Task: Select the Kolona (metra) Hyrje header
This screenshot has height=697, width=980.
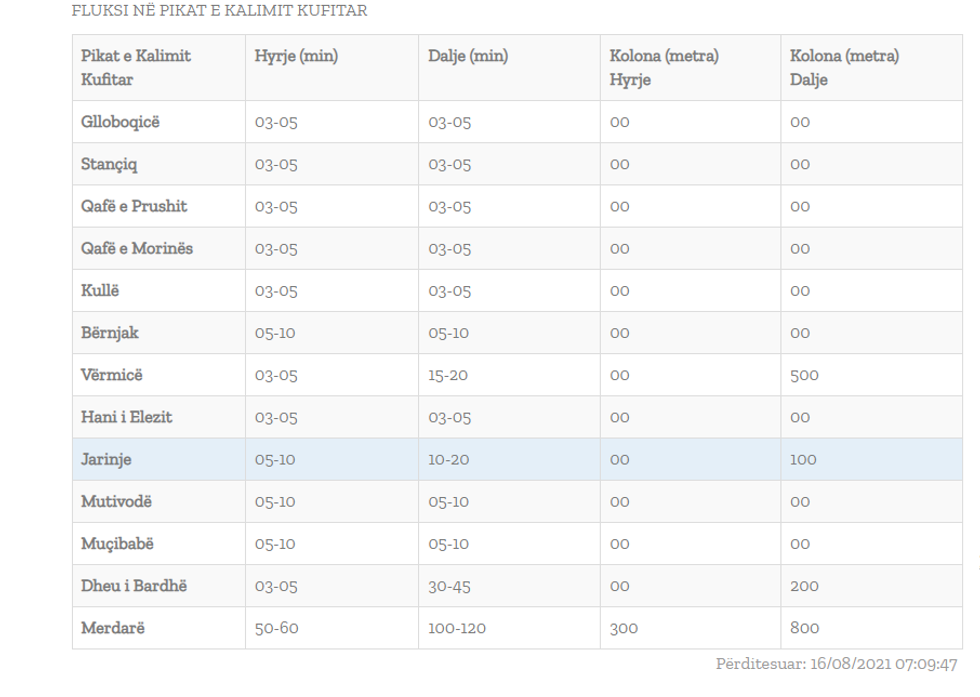Action: click(x=664, y=68)
